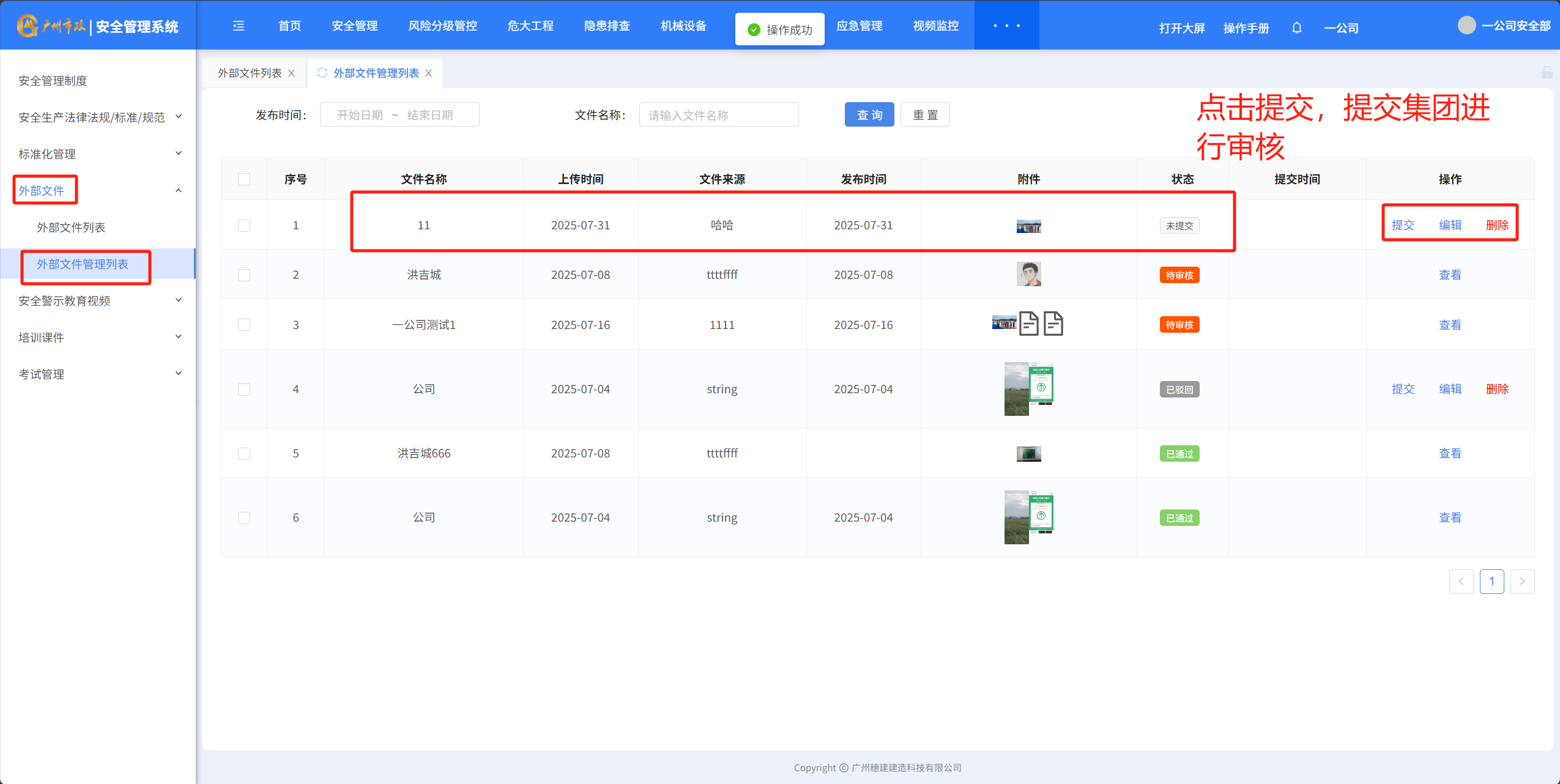This screenshot has height=784, width=1560.
Task: Collapse the sidebar menu fold icon
Action: (x=239, y=26)
